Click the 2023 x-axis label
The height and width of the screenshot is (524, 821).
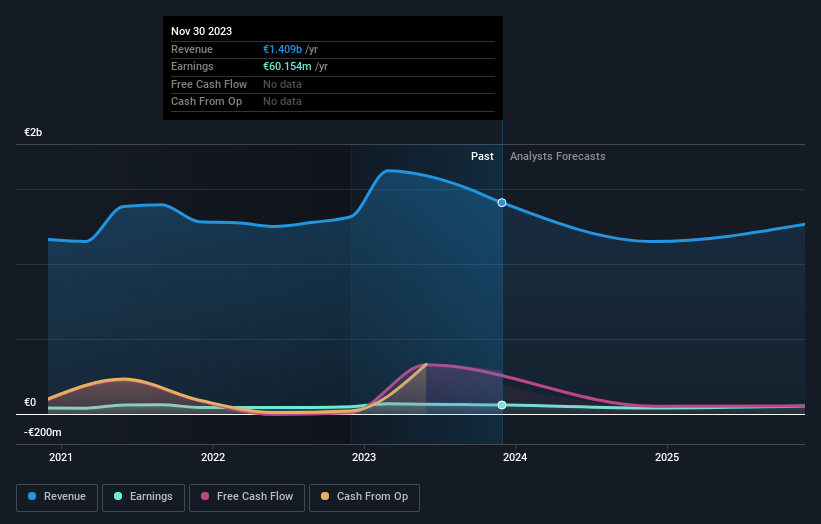pos(364,457)
